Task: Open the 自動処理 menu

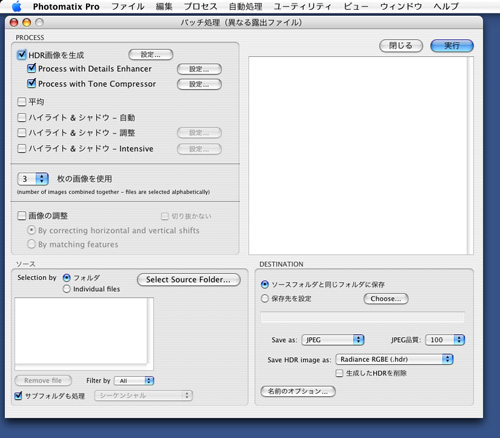Action: (246, 6)
